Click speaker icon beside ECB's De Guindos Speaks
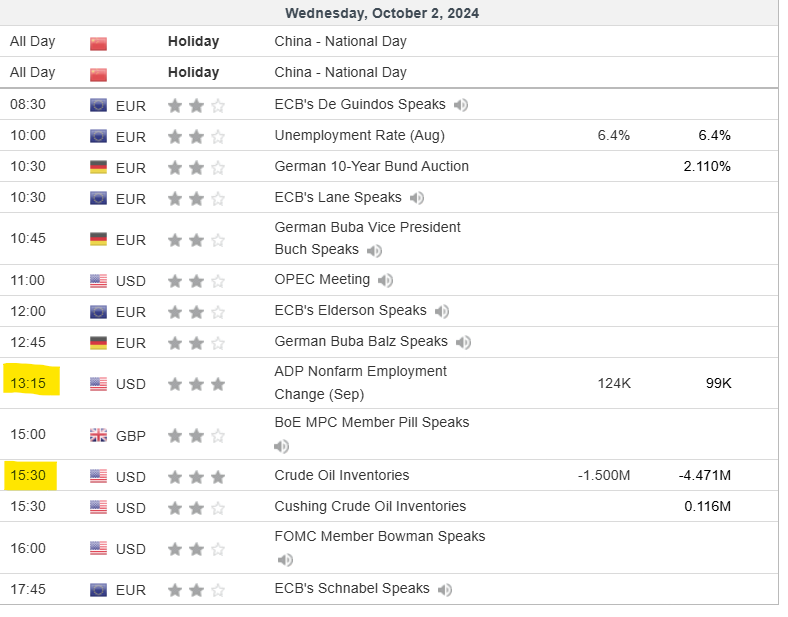Viewport: 788px width, 617px height. pyautogui.click(x=461, y=105)
